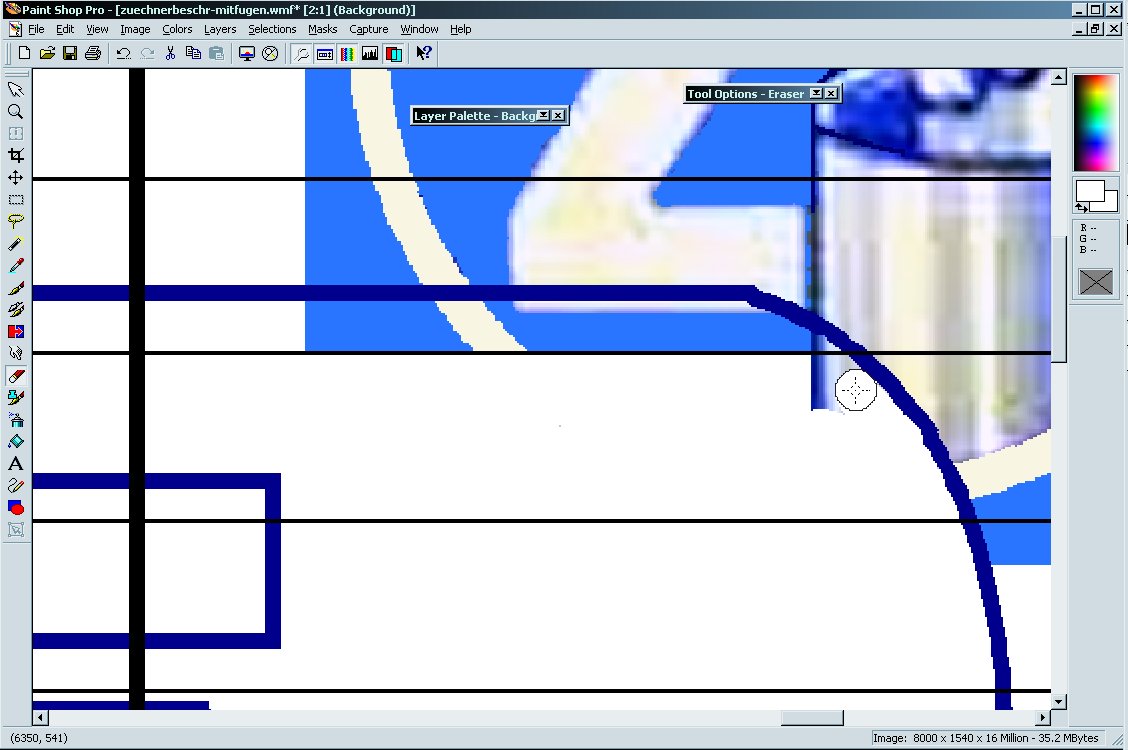Image resolution: width=1128 pixels, height=750 pixels.
Task: Close the Tool Options - Eraser palette
Action: pyautogui.click(x=831, y=93)
